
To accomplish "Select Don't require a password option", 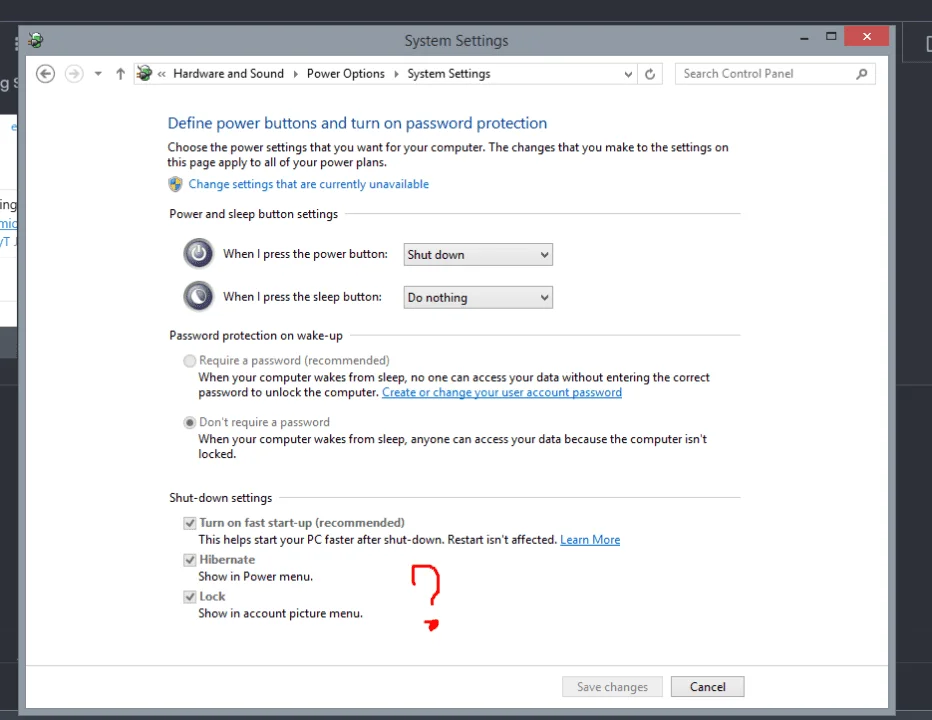I will pos(190,422).
